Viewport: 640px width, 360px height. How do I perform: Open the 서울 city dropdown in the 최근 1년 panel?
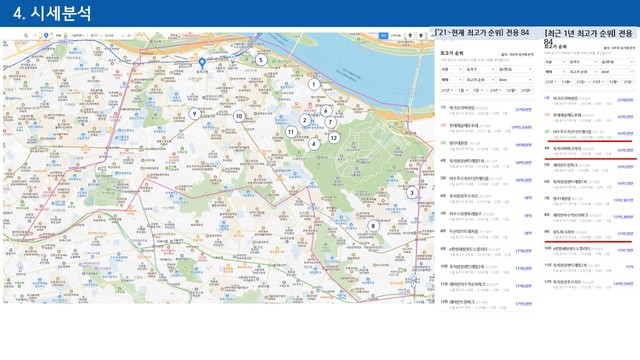(x=555, y=62)
